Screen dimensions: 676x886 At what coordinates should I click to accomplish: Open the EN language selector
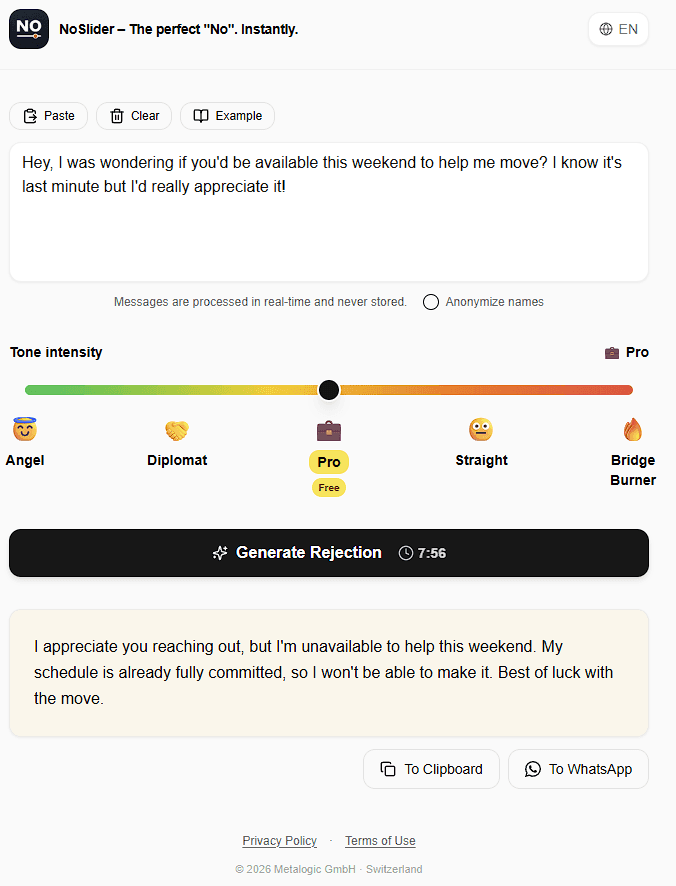(618, 29)
